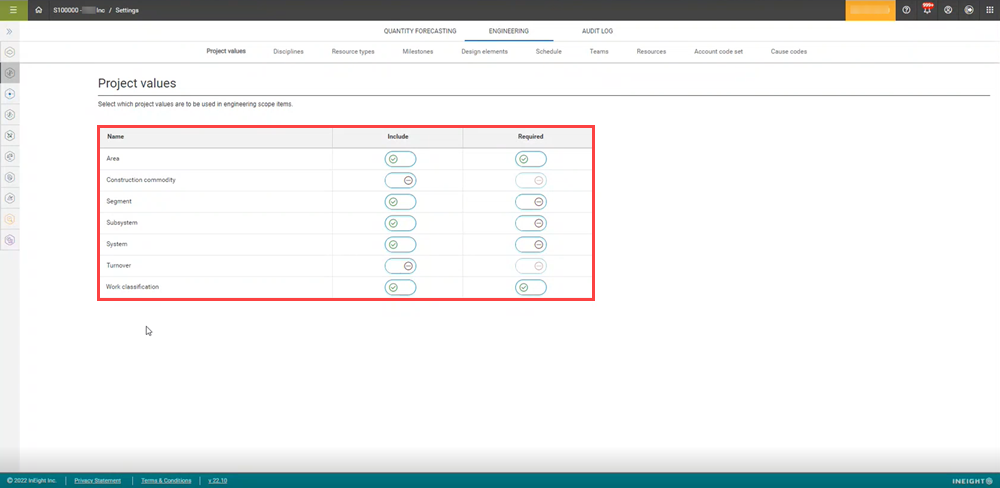The image size is (1000, 488).
Task: Click the highlighted active sidebar hexagon icon
Action: coord(10,73)
